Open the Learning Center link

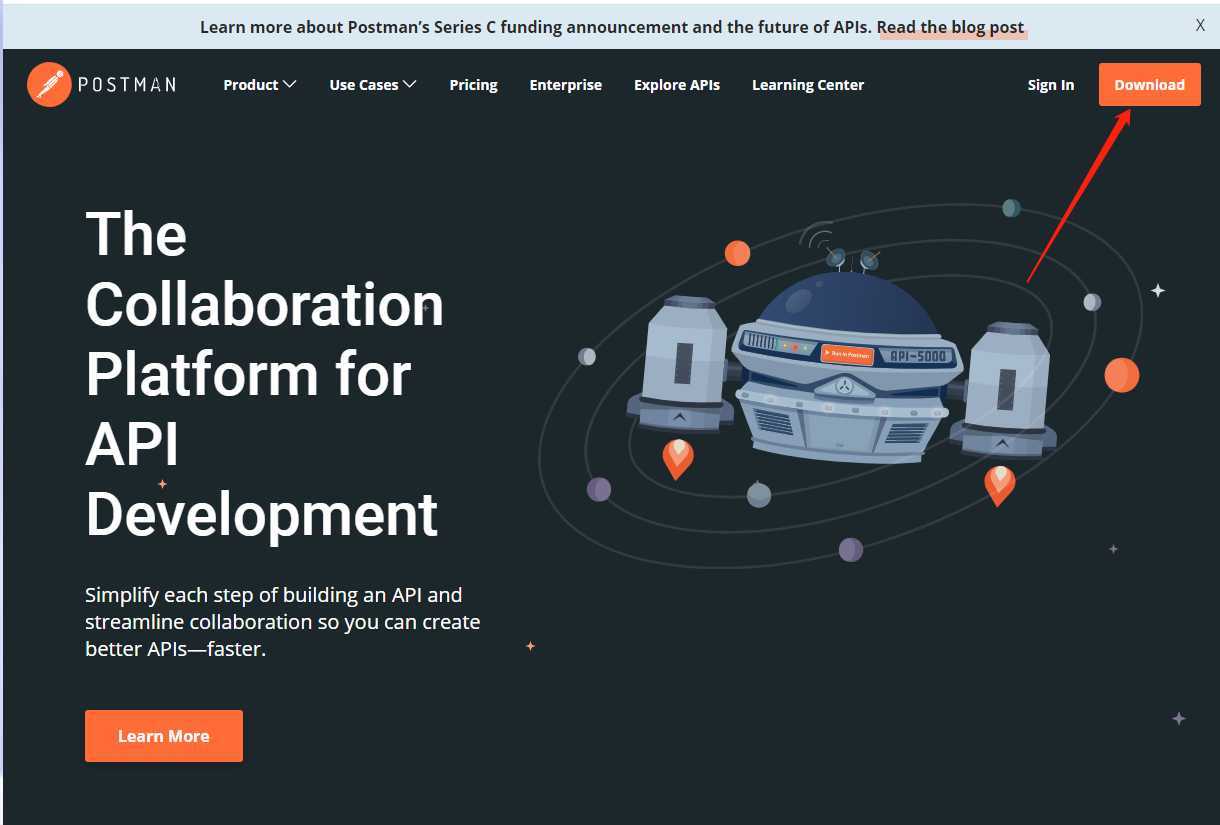(x=808, y=85)
